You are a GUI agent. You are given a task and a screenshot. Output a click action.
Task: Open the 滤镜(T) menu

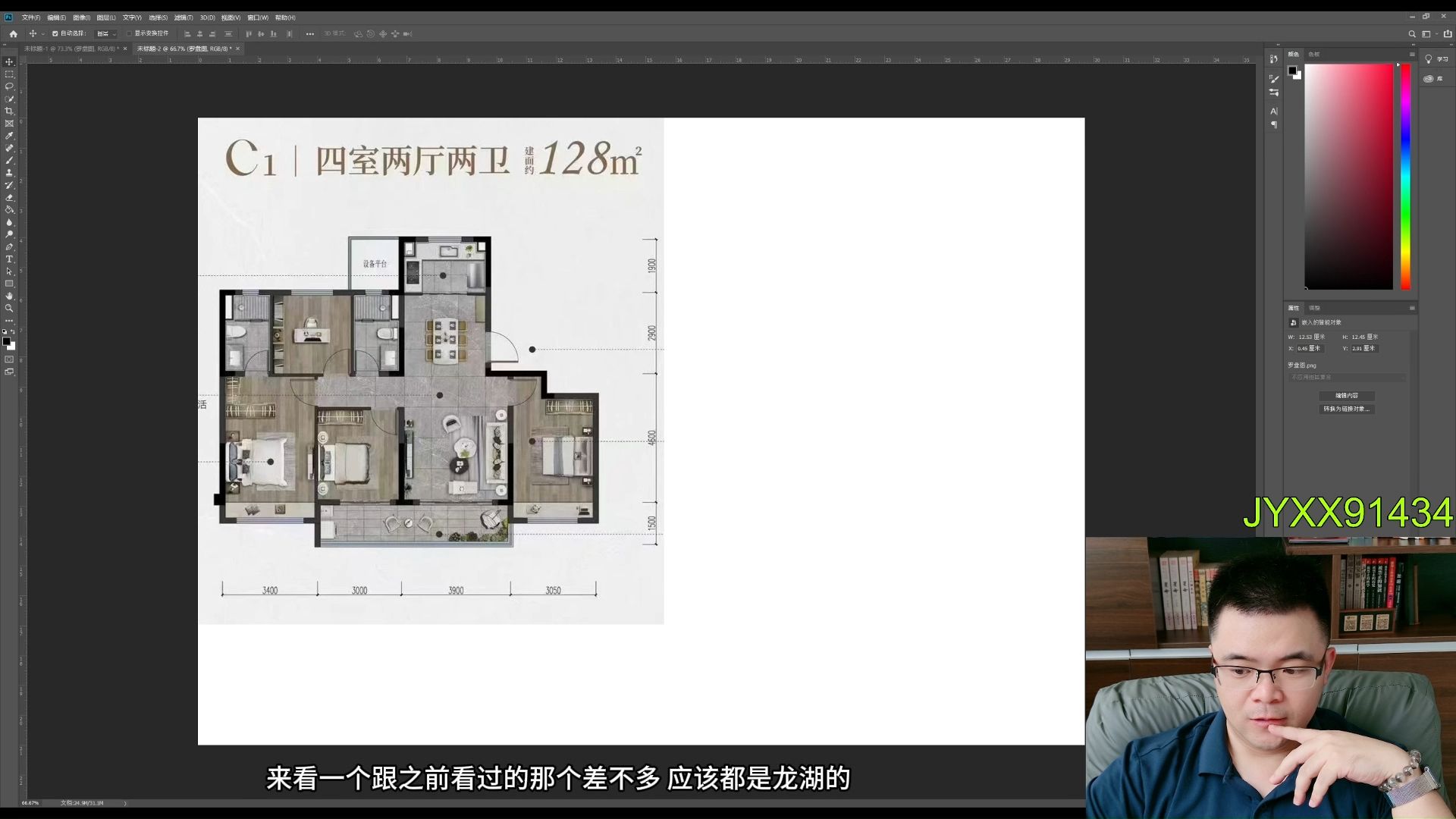[x=184, y=17]
